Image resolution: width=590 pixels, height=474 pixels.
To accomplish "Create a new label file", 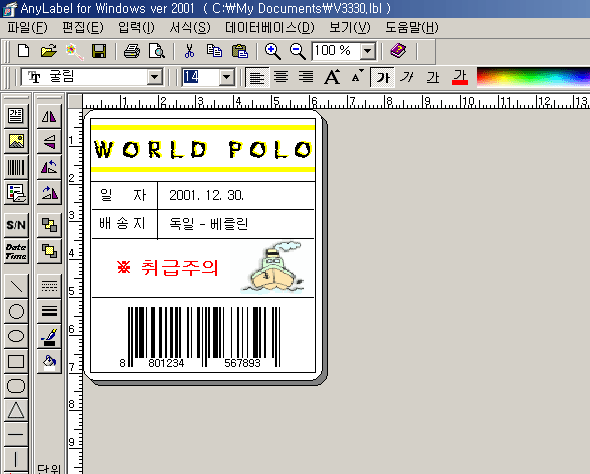I will [x=23, y=51].
